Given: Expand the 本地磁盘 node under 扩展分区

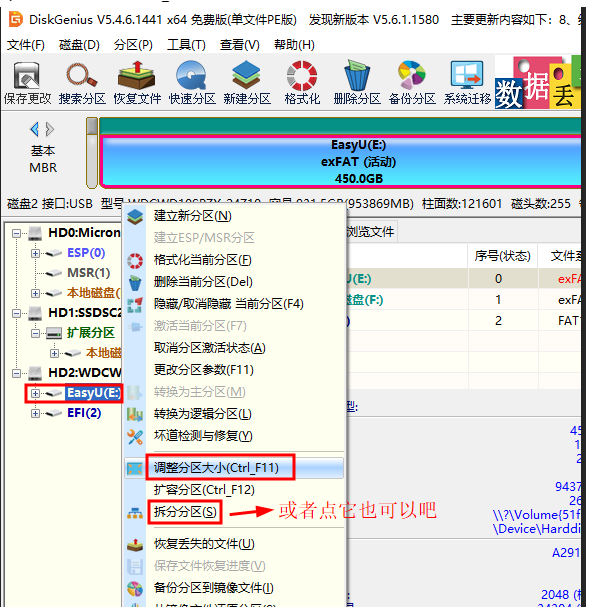Looking at the screenshot, I should point(54,353).
